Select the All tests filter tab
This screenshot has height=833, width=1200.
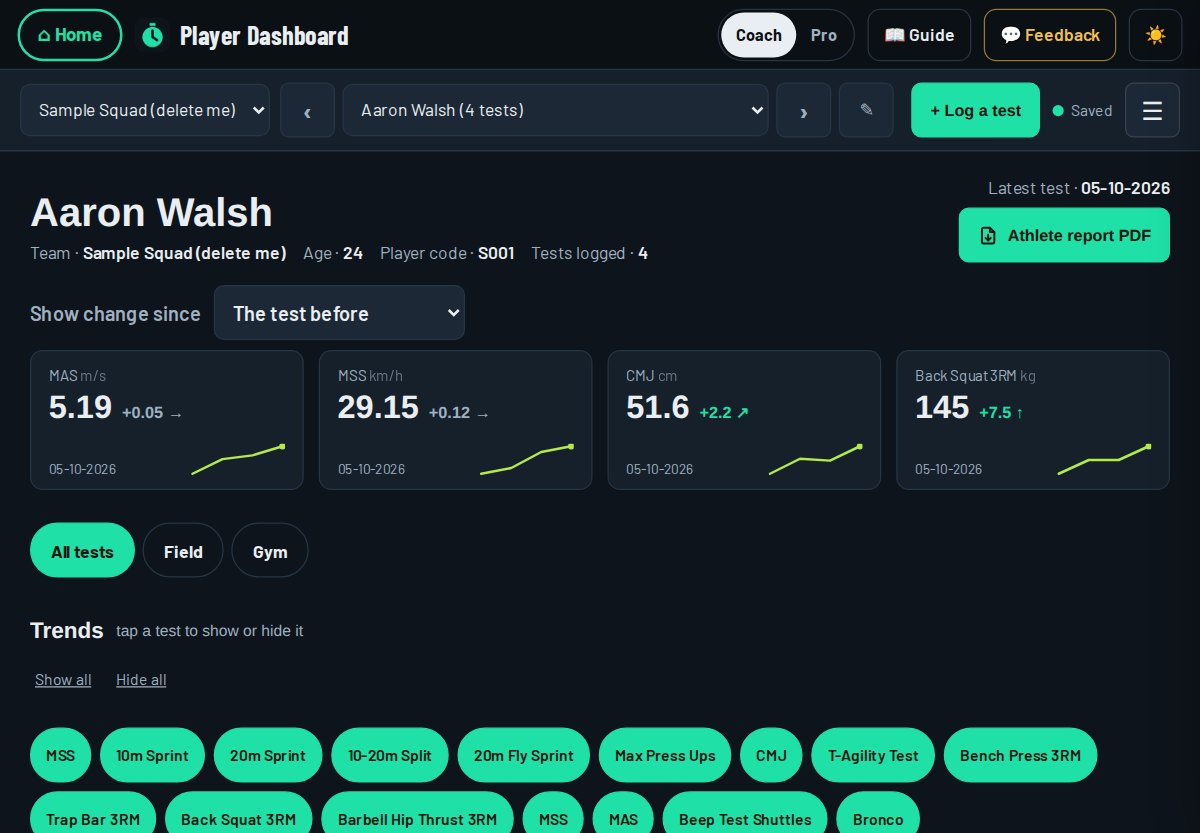click(x=82, y=551)
